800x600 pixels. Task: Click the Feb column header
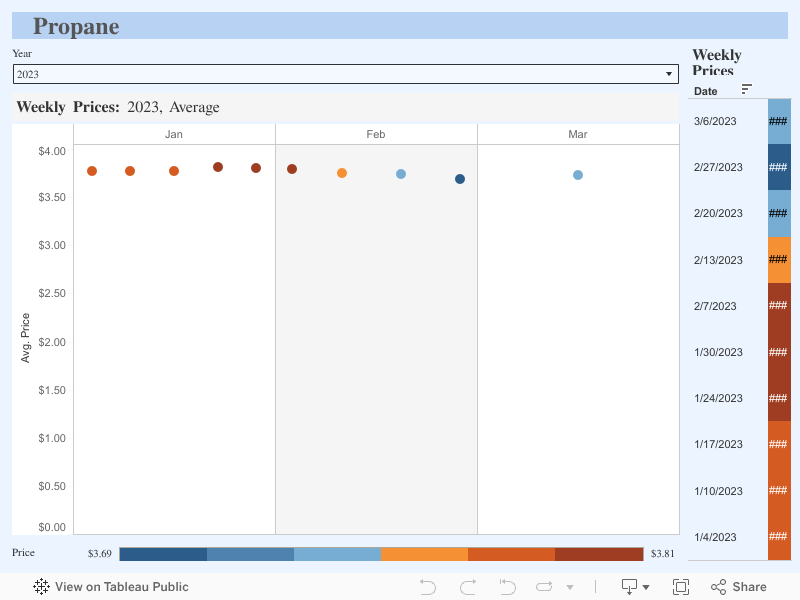pos(376,134)
